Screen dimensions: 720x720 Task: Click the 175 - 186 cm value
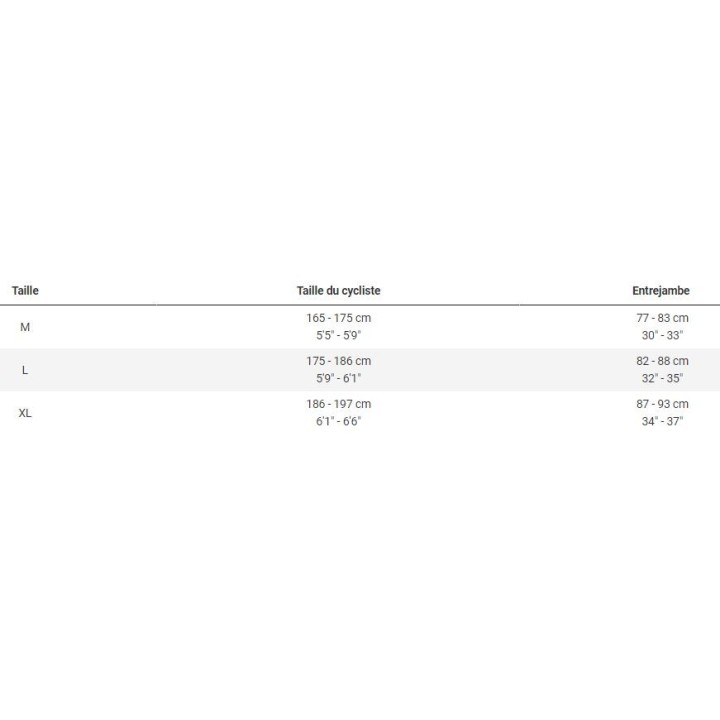click(x=338, y=361)
